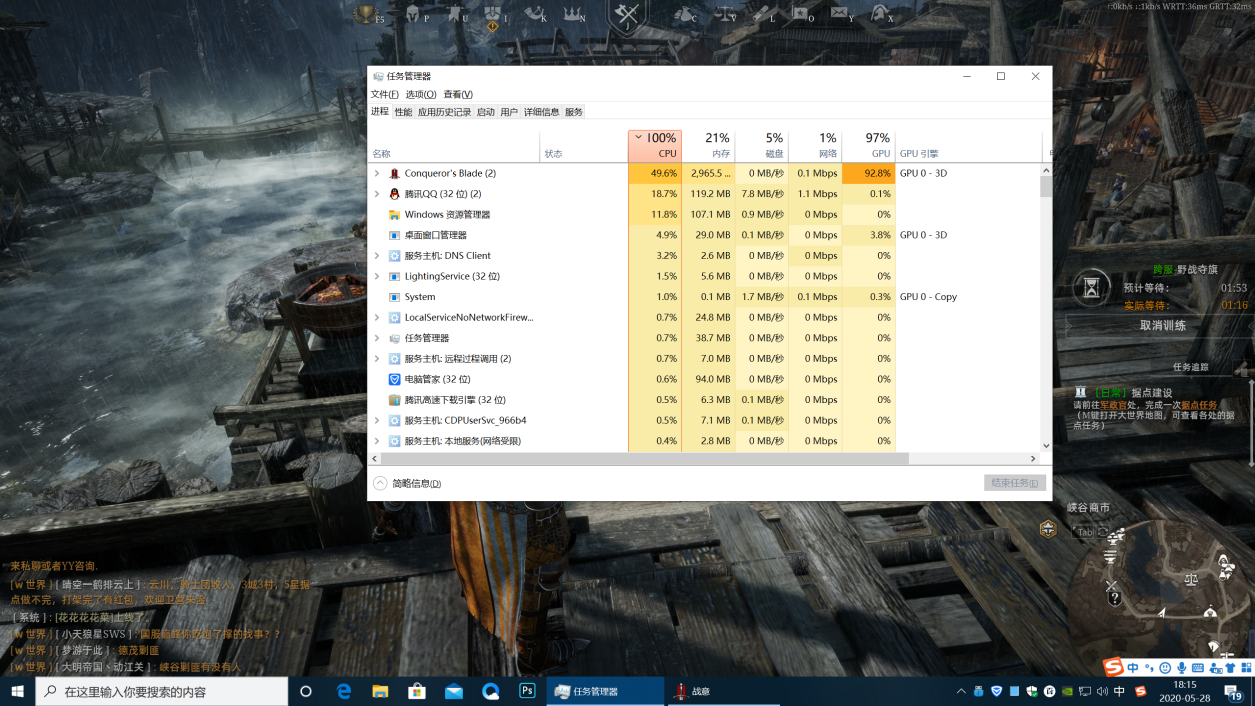The height and width of the screenshot is (706, 1255).
Task: Switch to the 用户 tab
Action: click(x=509, y=112)
